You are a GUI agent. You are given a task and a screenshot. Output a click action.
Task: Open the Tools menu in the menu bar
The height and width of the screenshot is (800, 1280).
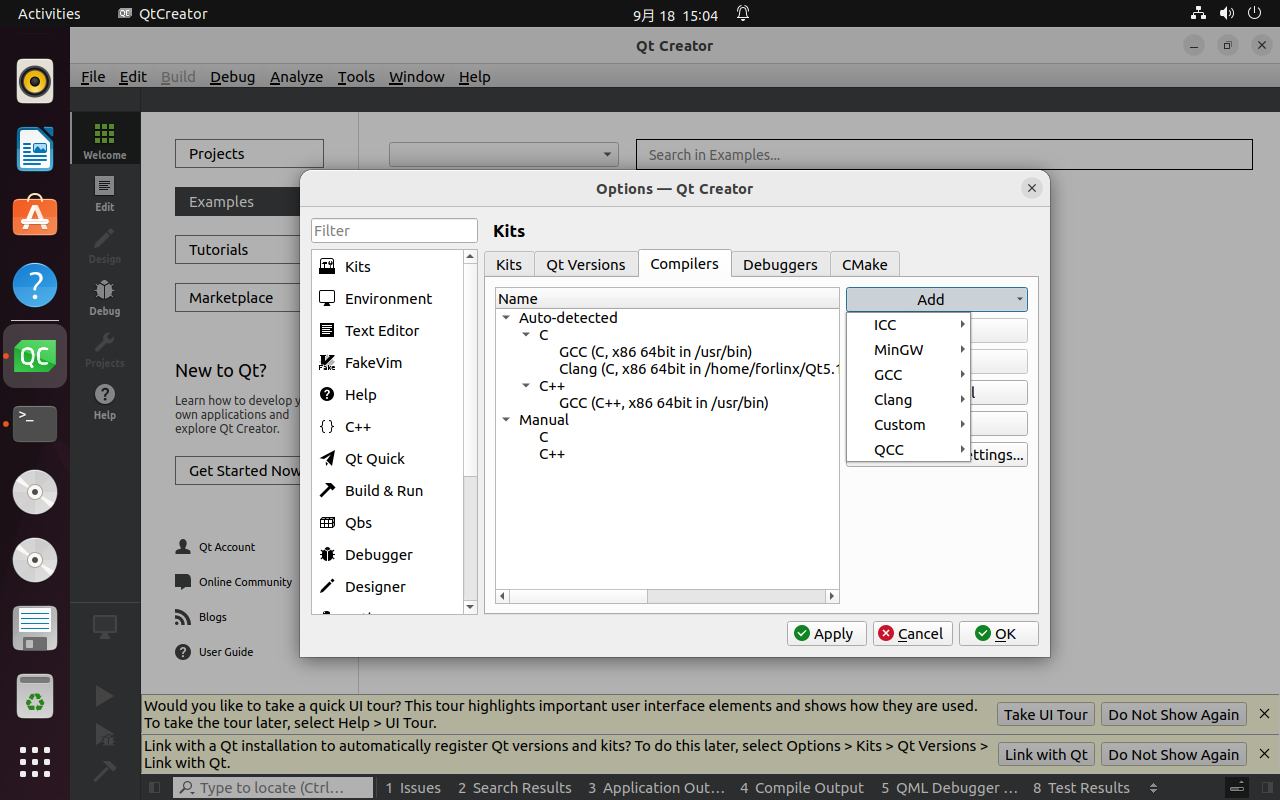[356, 77]
